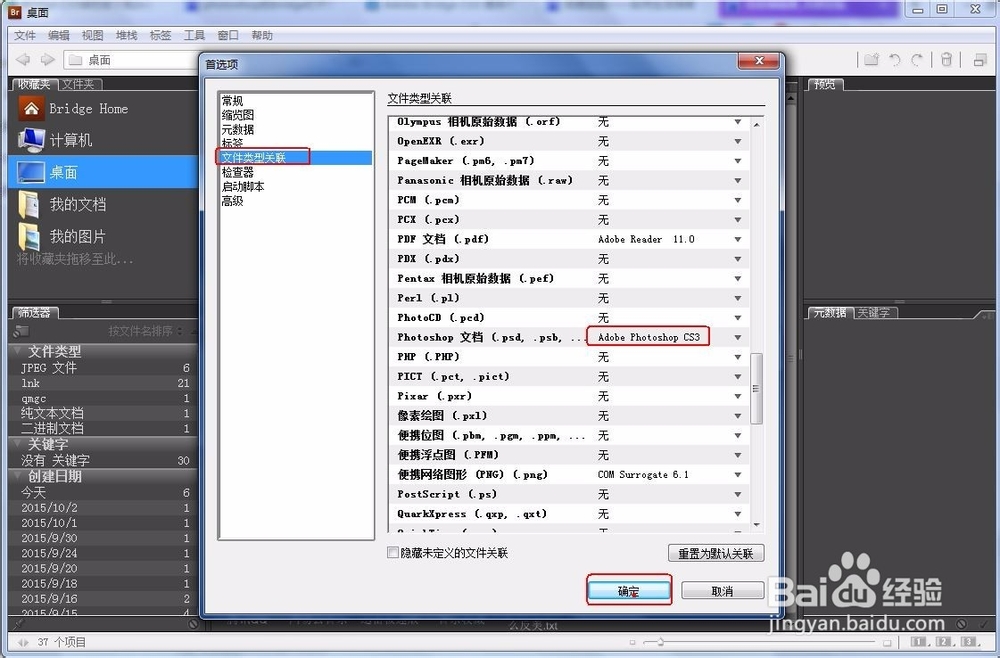Image resolution: width=1000 pixels, height=658 pixels.
Task: Toggle panels with status bar arrows
Action: pos(23,642)
